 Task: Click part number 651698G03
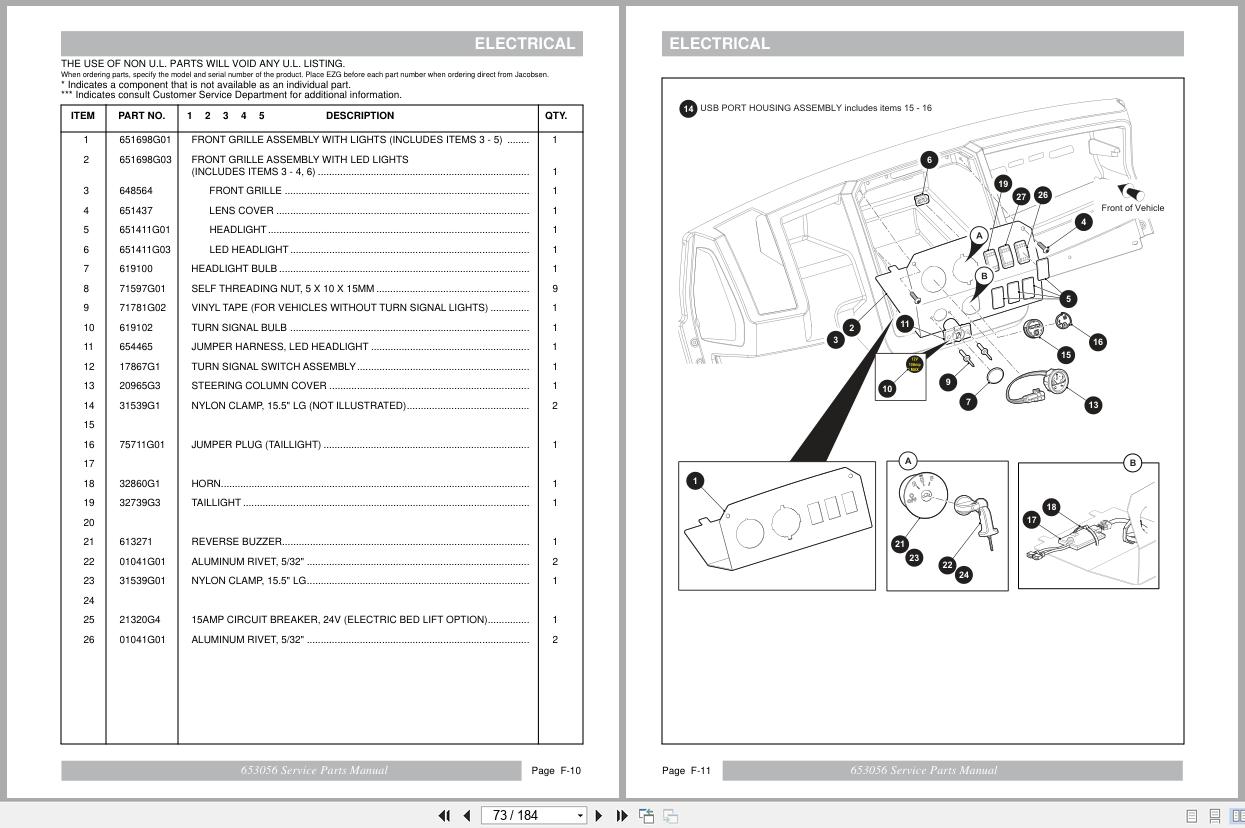tap(145, 160)
